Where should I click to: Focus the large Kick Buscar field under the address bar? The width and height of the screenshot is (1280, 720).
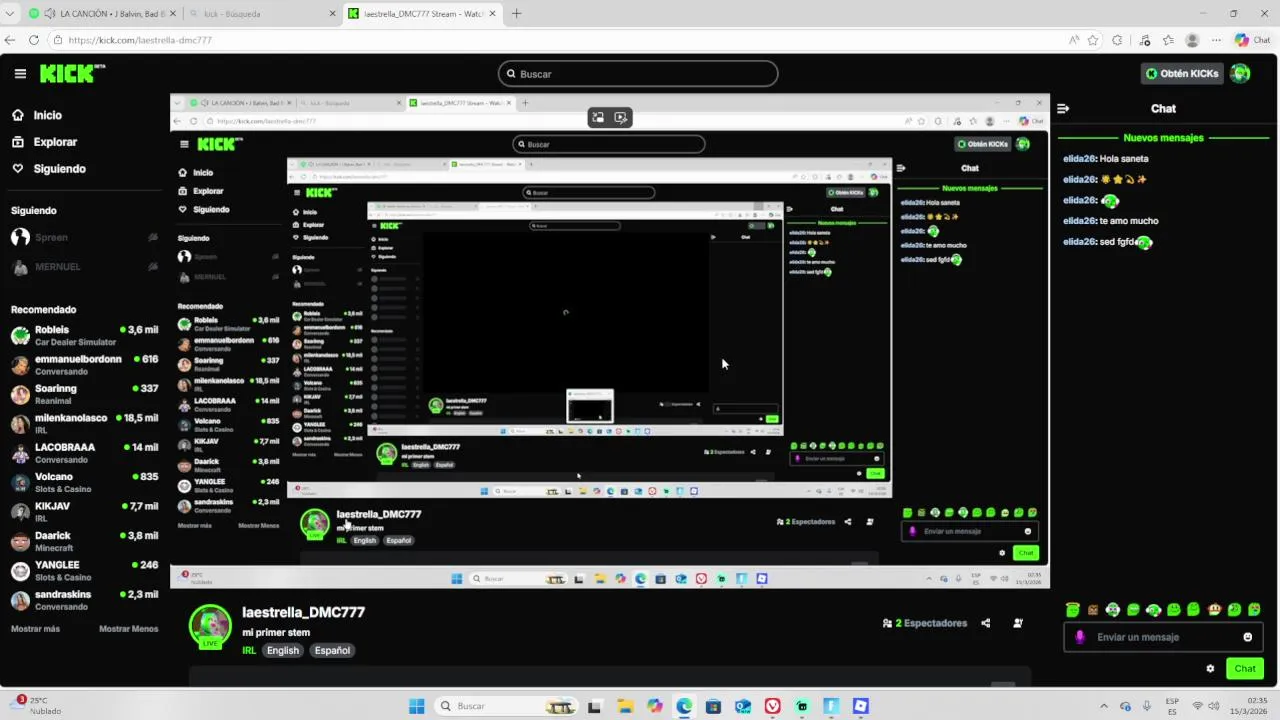638,74
